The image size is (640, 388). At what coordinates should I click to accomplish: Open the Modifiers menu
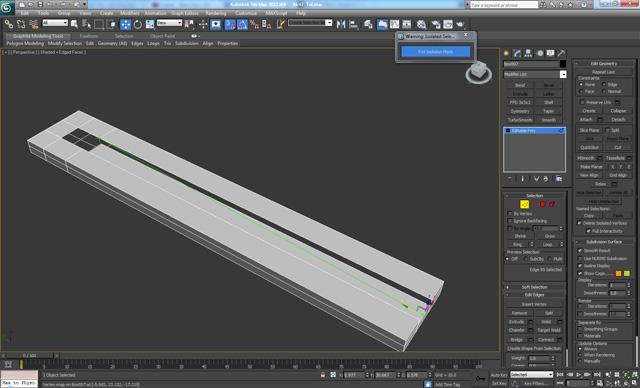click(130, 13)
